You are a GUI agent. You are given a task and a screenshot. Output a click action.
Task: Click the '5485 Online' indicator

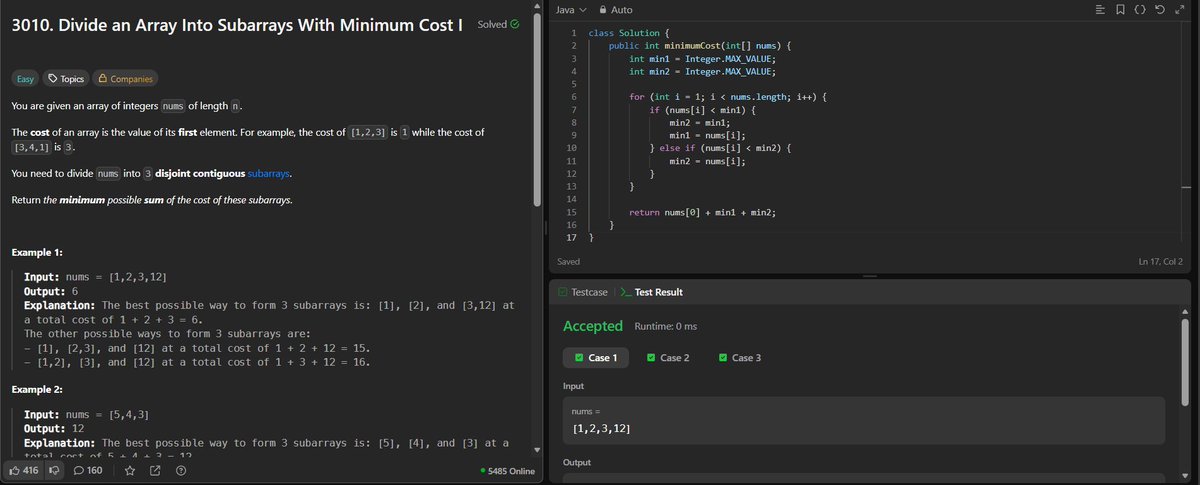[x=507, y=471]
